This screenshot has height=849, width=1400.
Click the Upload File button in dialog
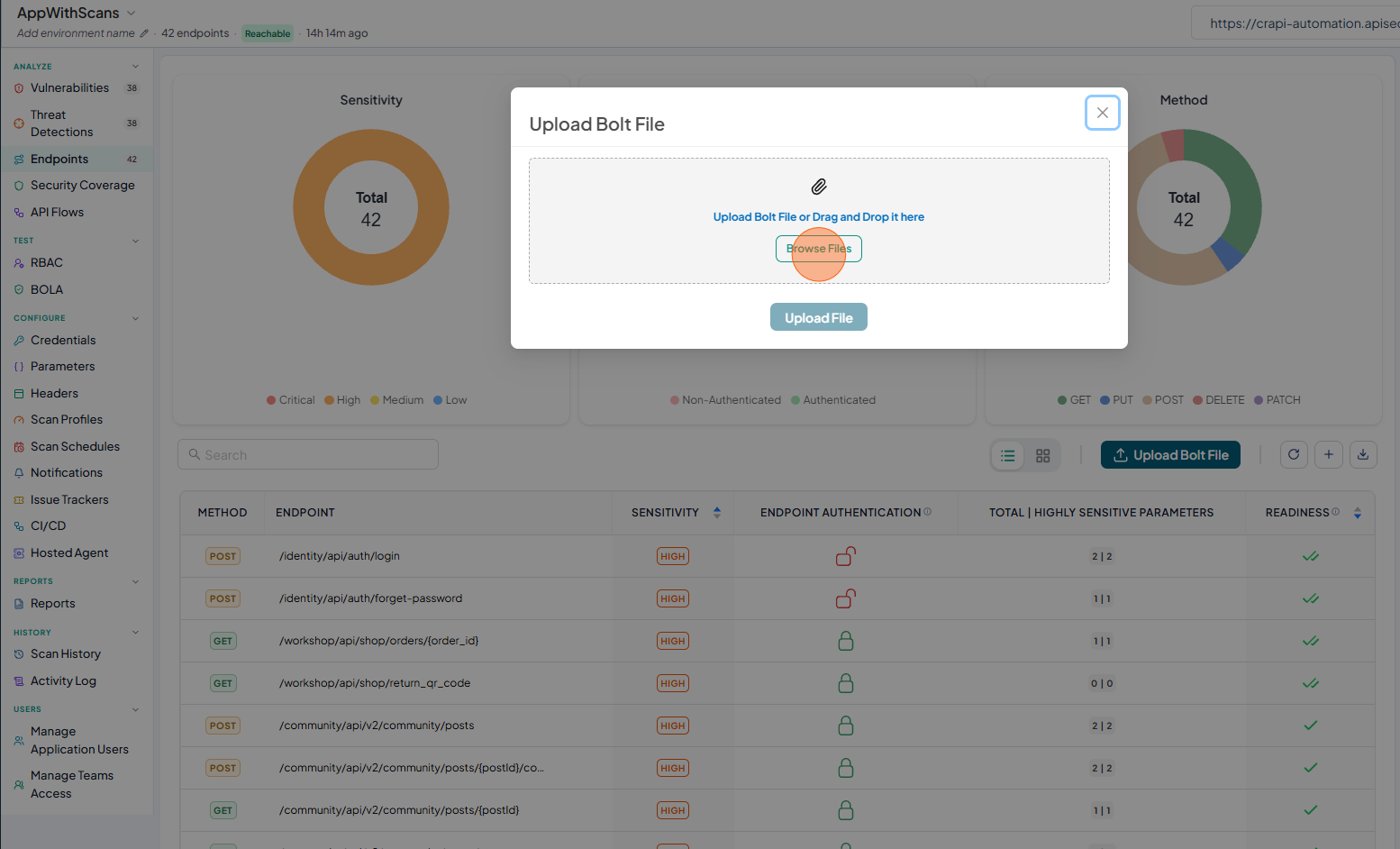tap(818, 317)
